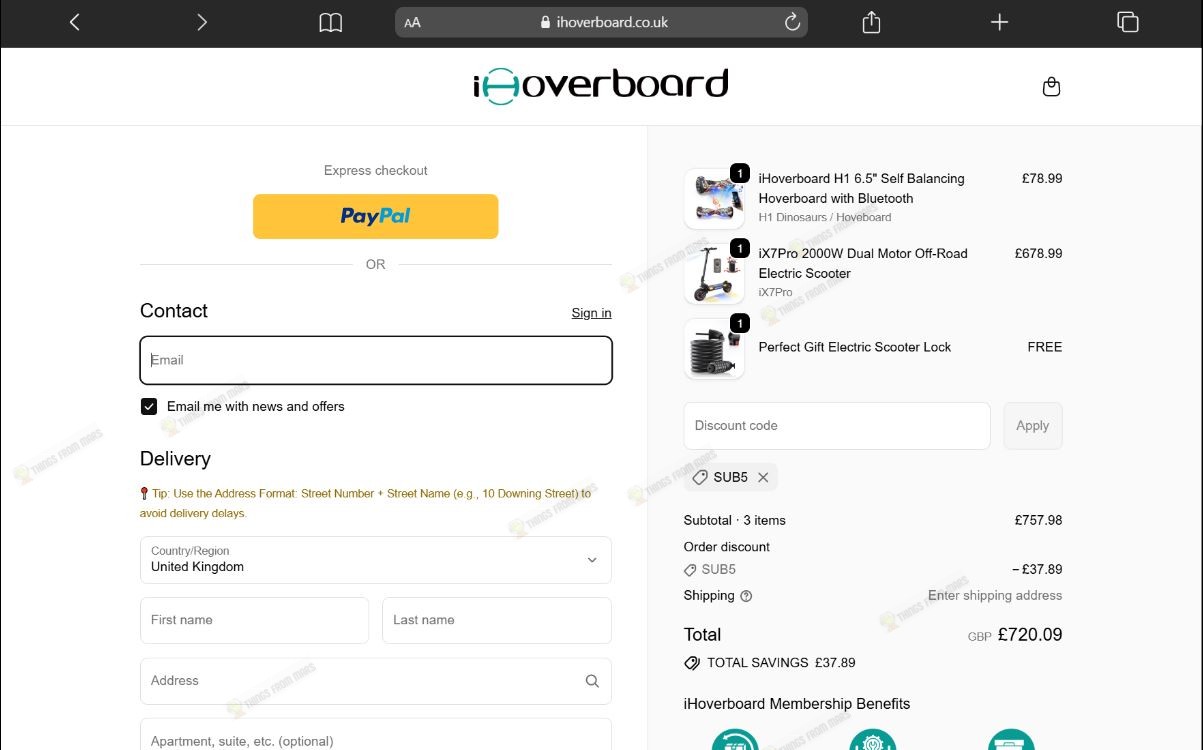
Task: Click the Discount code field
Action: click(837, 426)
